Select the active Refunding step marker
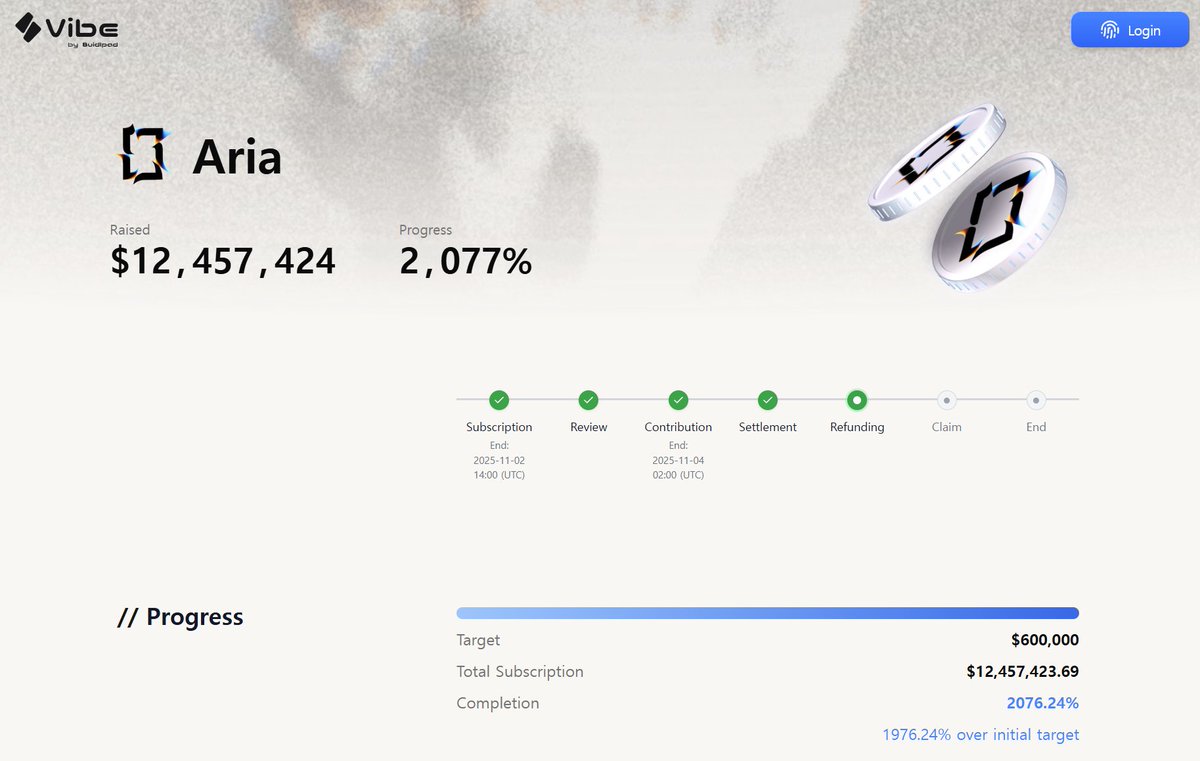 pos(857,400)
